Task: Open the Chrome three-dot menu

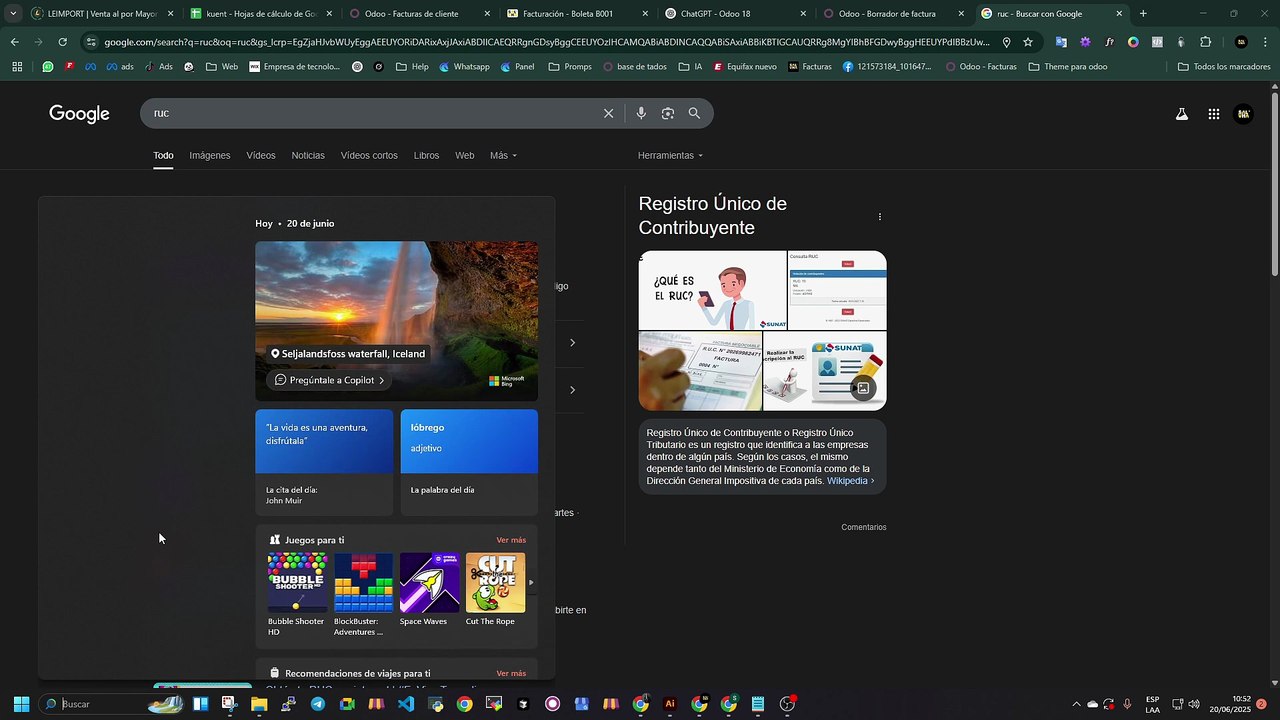Action: 1265,42
